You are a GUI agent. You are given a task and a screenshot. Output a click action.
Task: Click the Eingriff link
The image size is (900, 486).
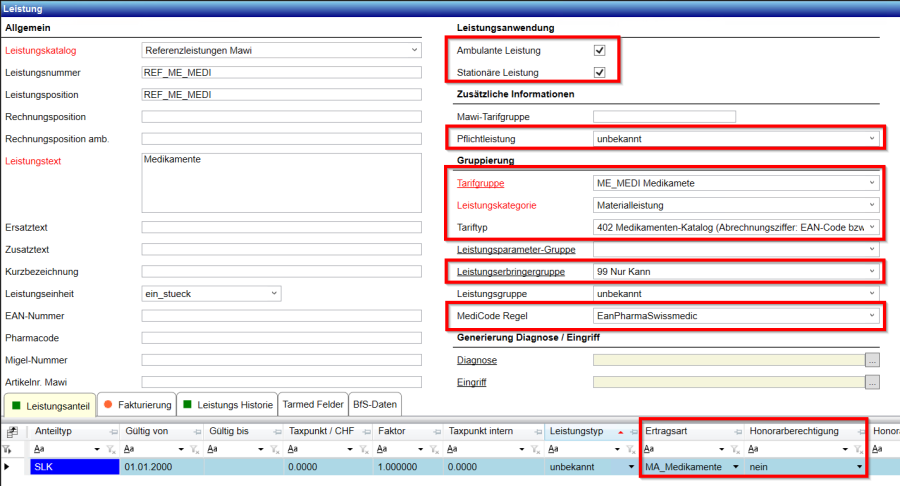[x=471, y=382]
